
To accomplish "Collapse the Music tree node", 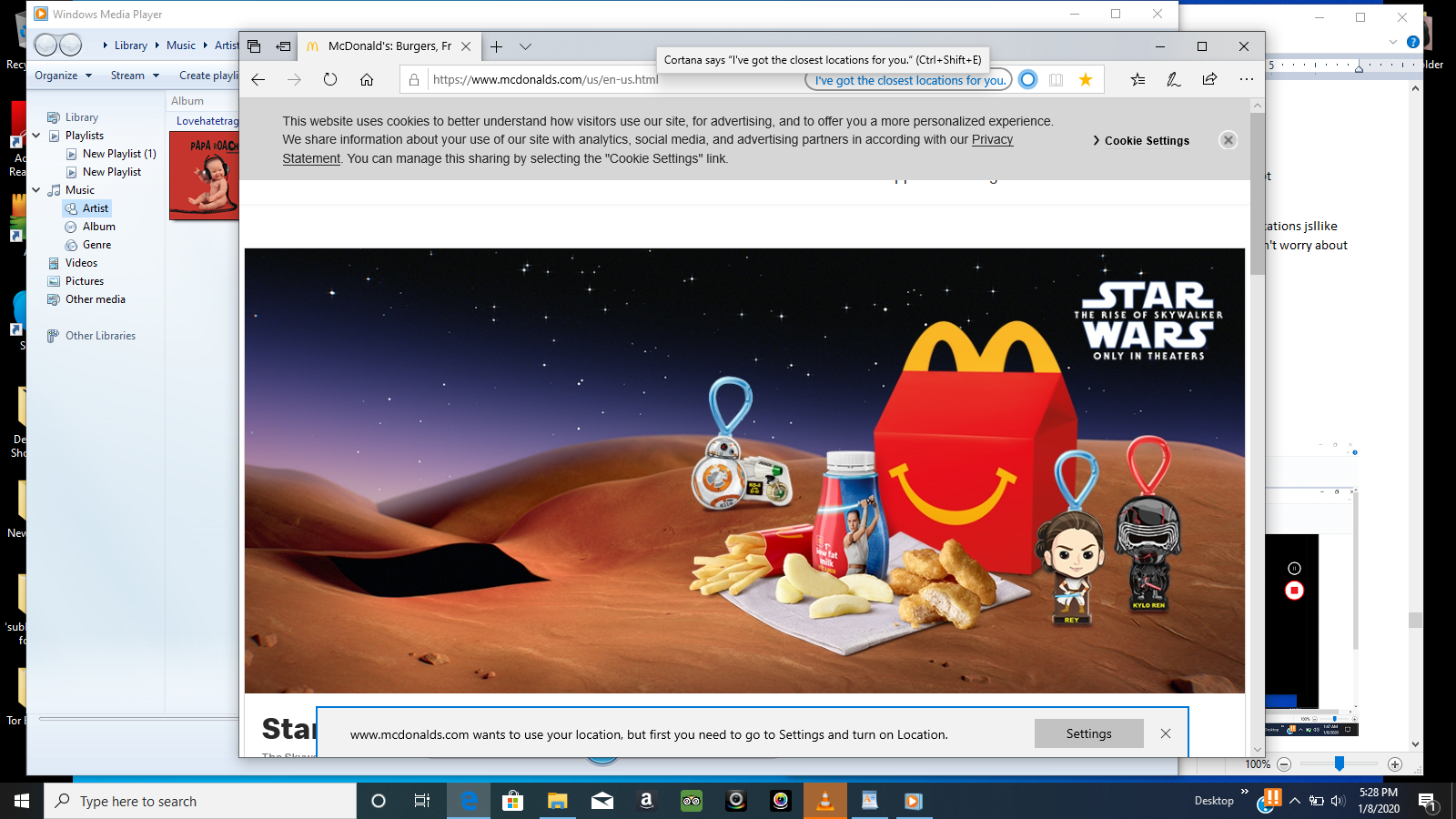I will (x=36, y=190).
